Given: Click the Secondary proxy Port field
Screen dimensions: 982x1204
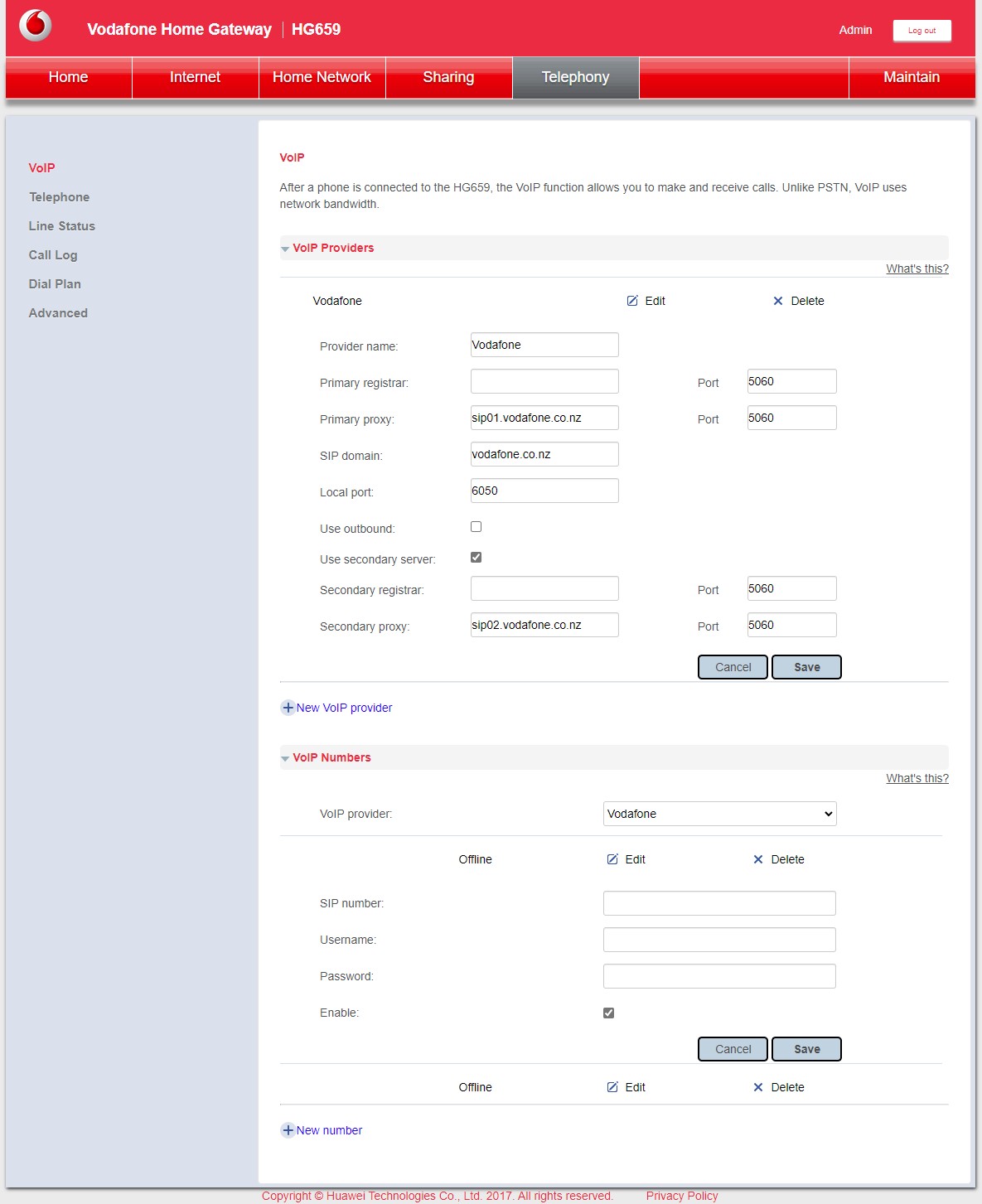Looking at the screenshot, I should tap(791, 625).
